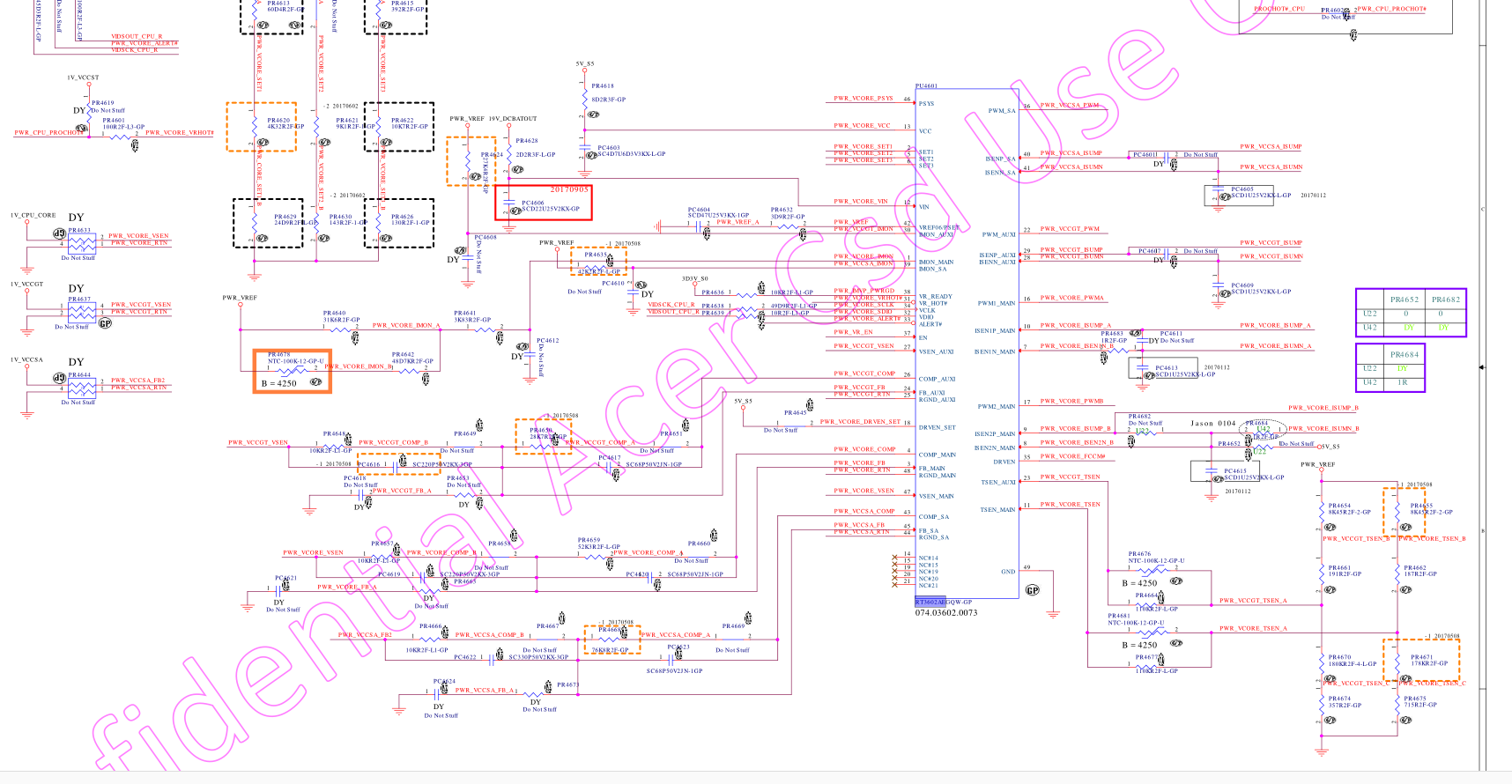
Task: Click the DRVEN_SET pin name
Action: (937, 428)
